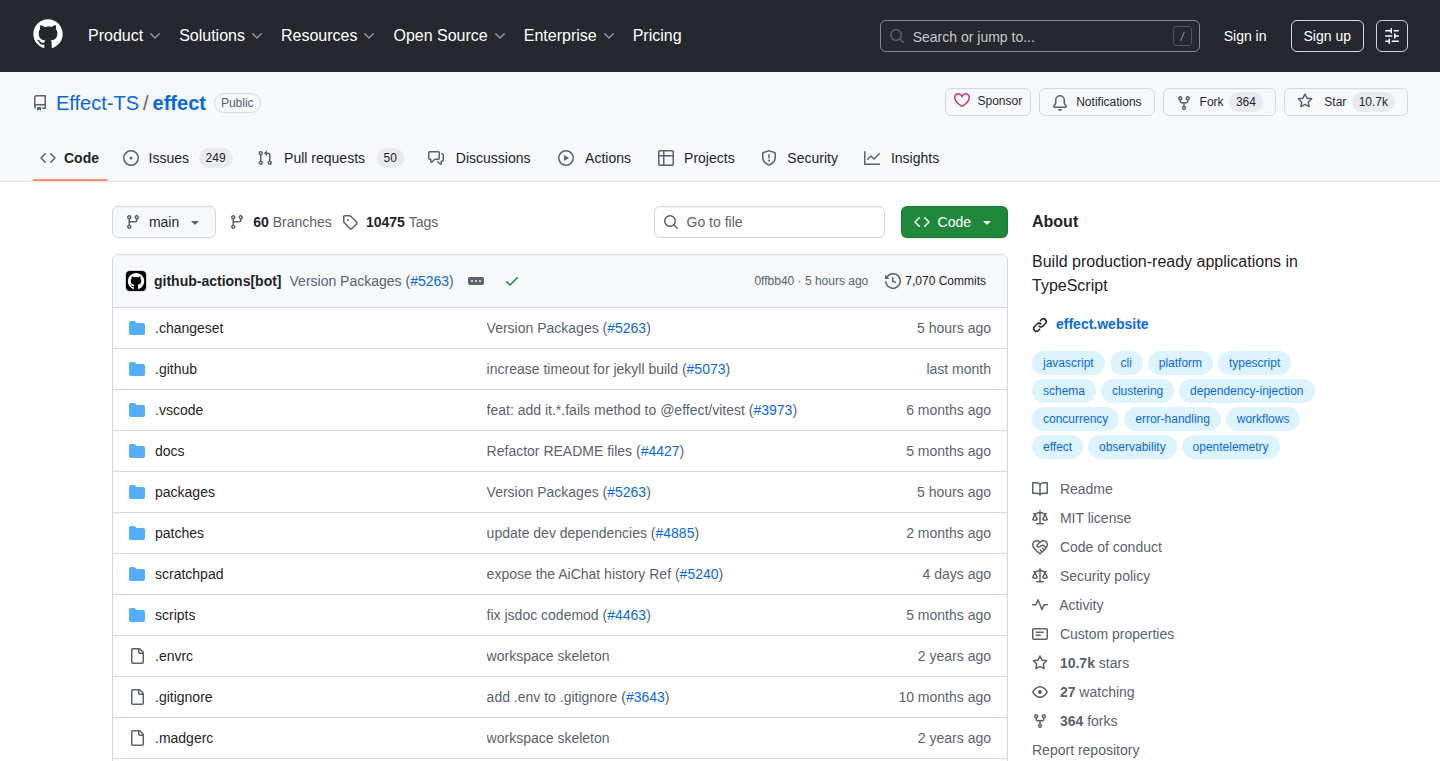Viewport: 1440px width, 761px height.
Task: Click the .changeset folder icon
Action: pyautogui.click(x=137, y=328)
